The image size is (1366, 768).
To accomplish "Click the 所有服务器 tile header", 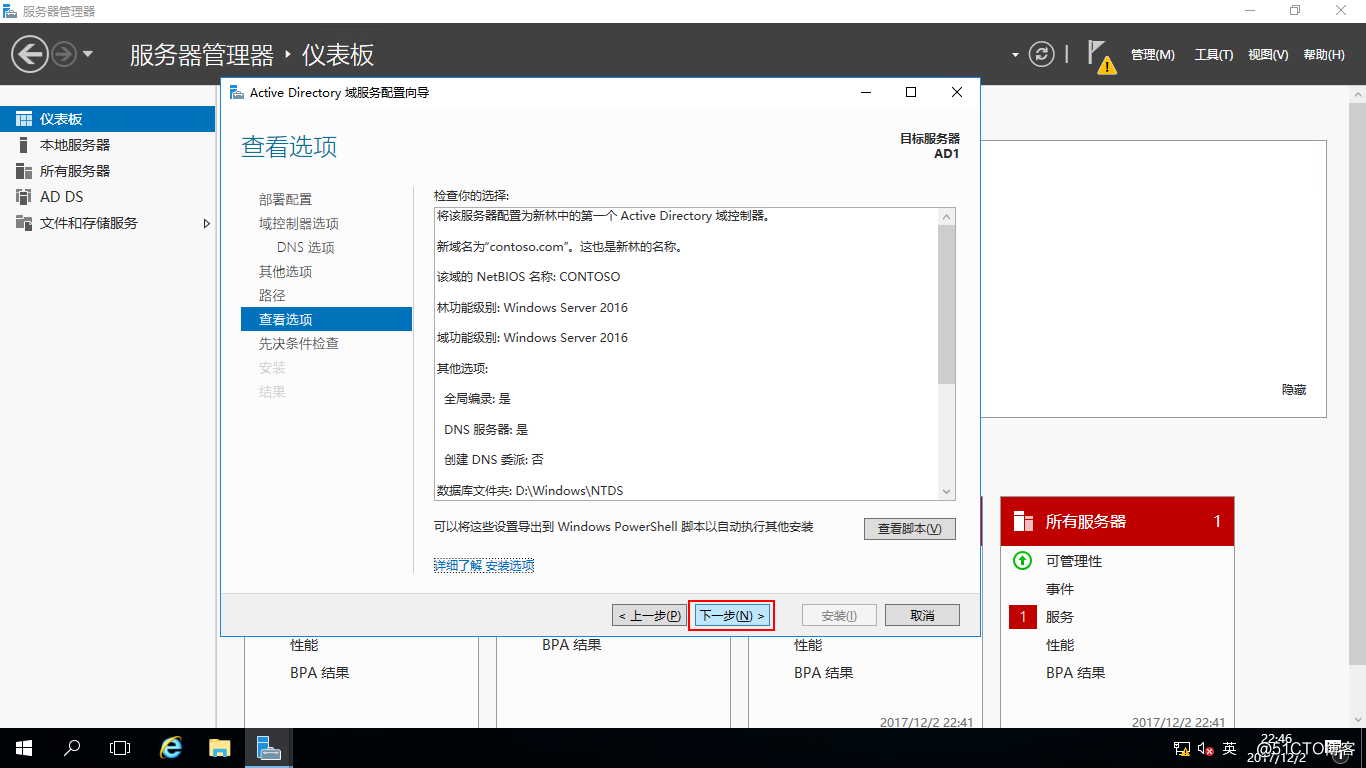I will click(1117, 521).
